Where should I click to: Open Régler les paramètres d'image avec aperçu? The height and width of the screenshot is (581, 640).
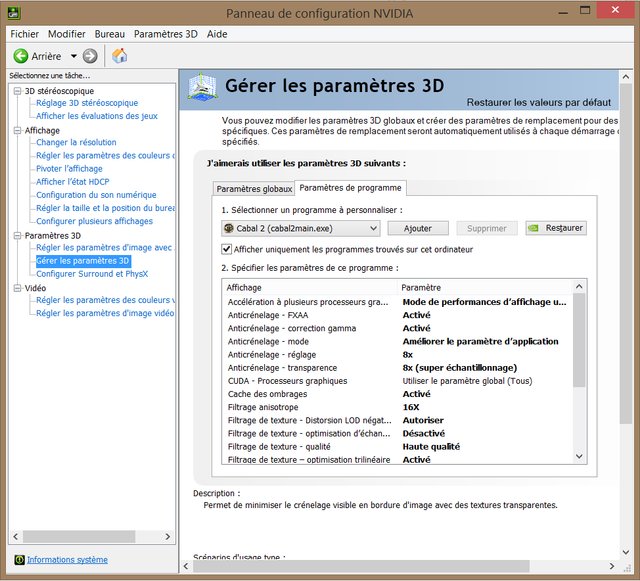(x=105, y=247)
